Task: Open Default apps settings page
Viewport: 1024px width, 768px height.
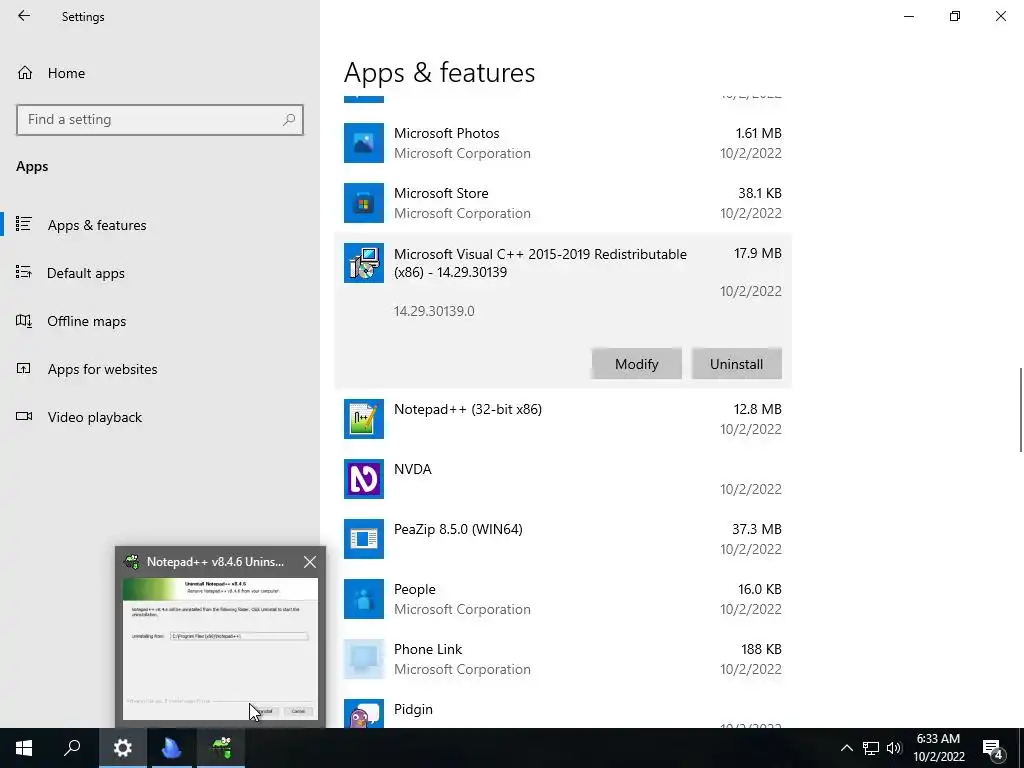Action: pyautogui.click(x=86, y=273)
